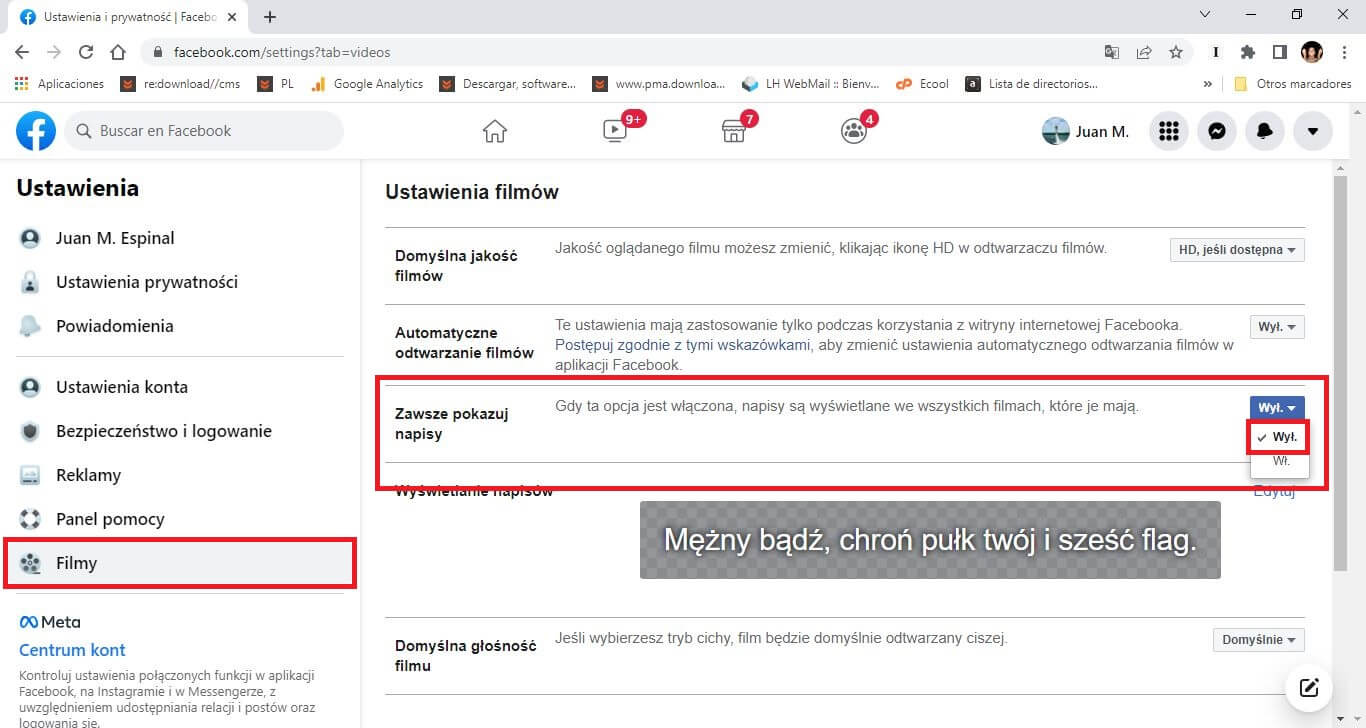Click the translate page icon
The image size is (1366, 728).
(x=1112, y=52)
